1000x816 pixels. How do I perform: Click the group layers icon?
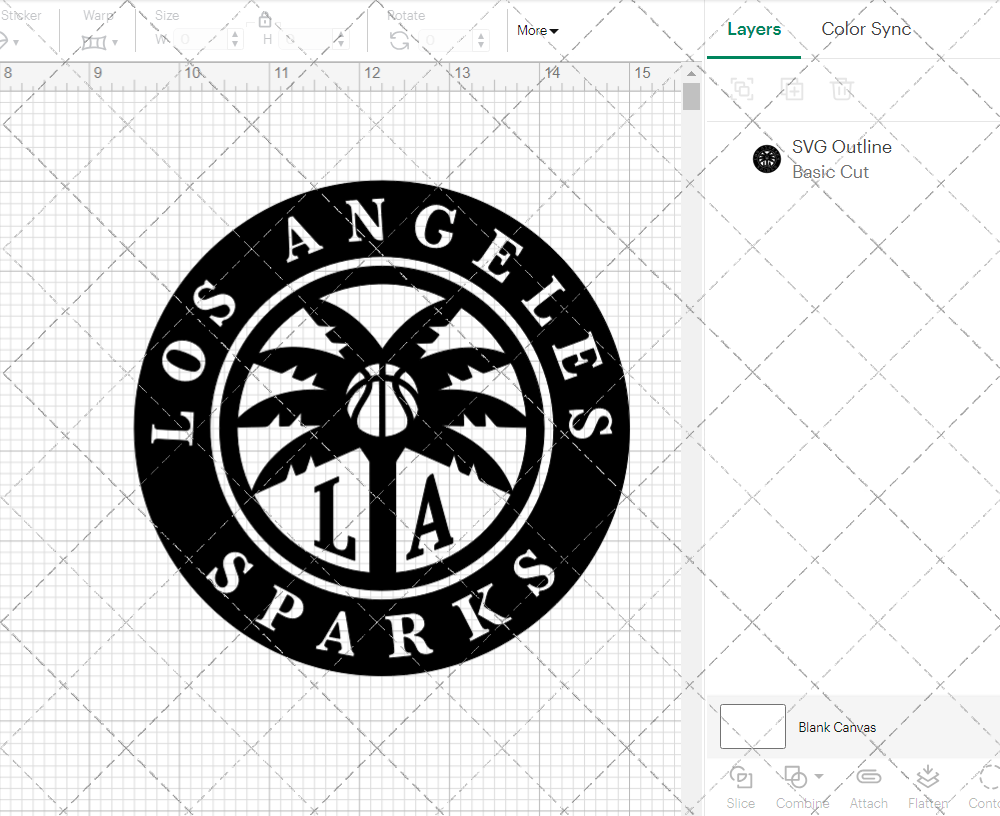(742, 89)
